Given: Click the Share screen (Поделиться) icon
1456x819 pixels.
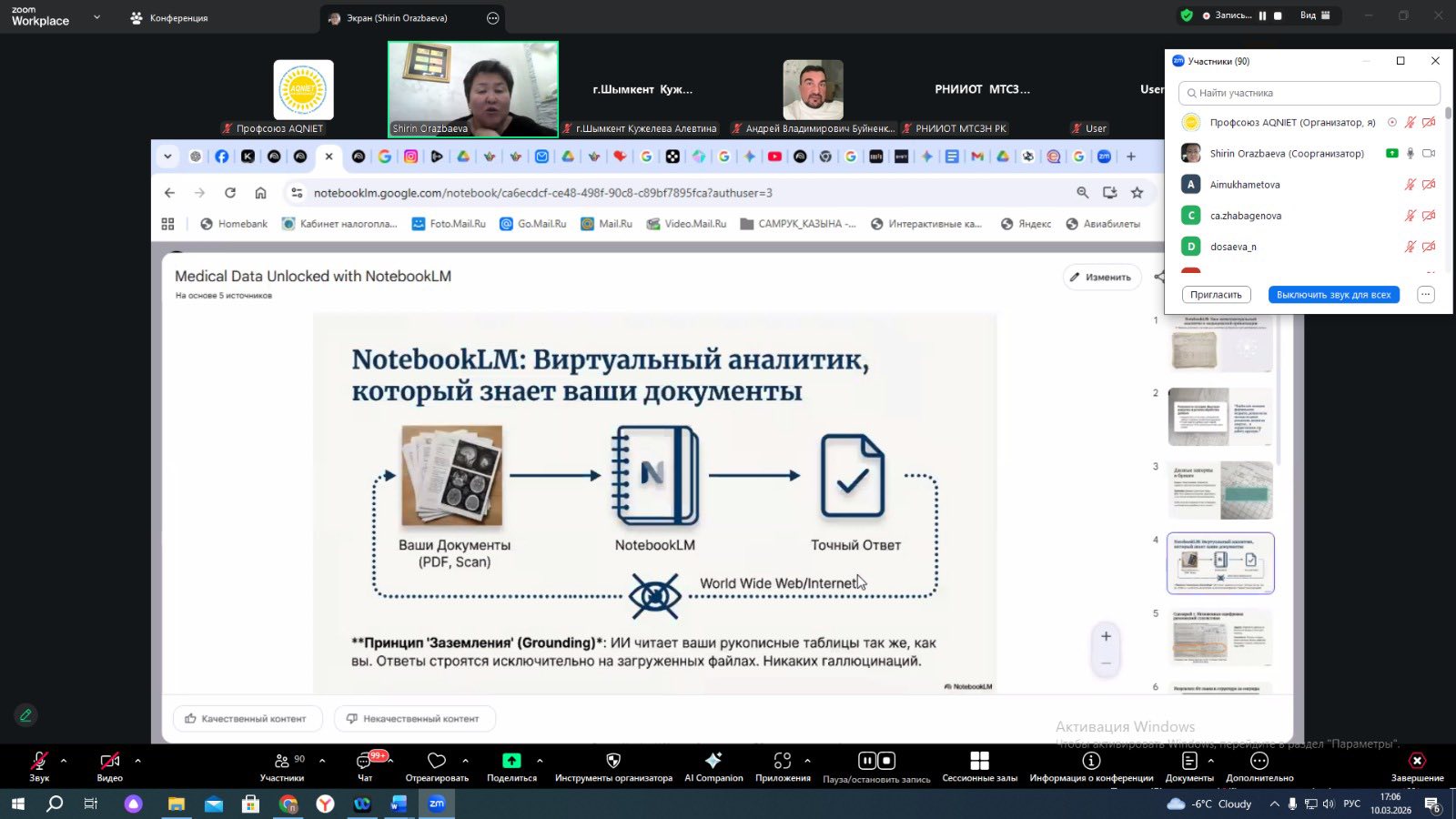Looking at the screenshot, I should pyautogui.click(x=511, y=761).
